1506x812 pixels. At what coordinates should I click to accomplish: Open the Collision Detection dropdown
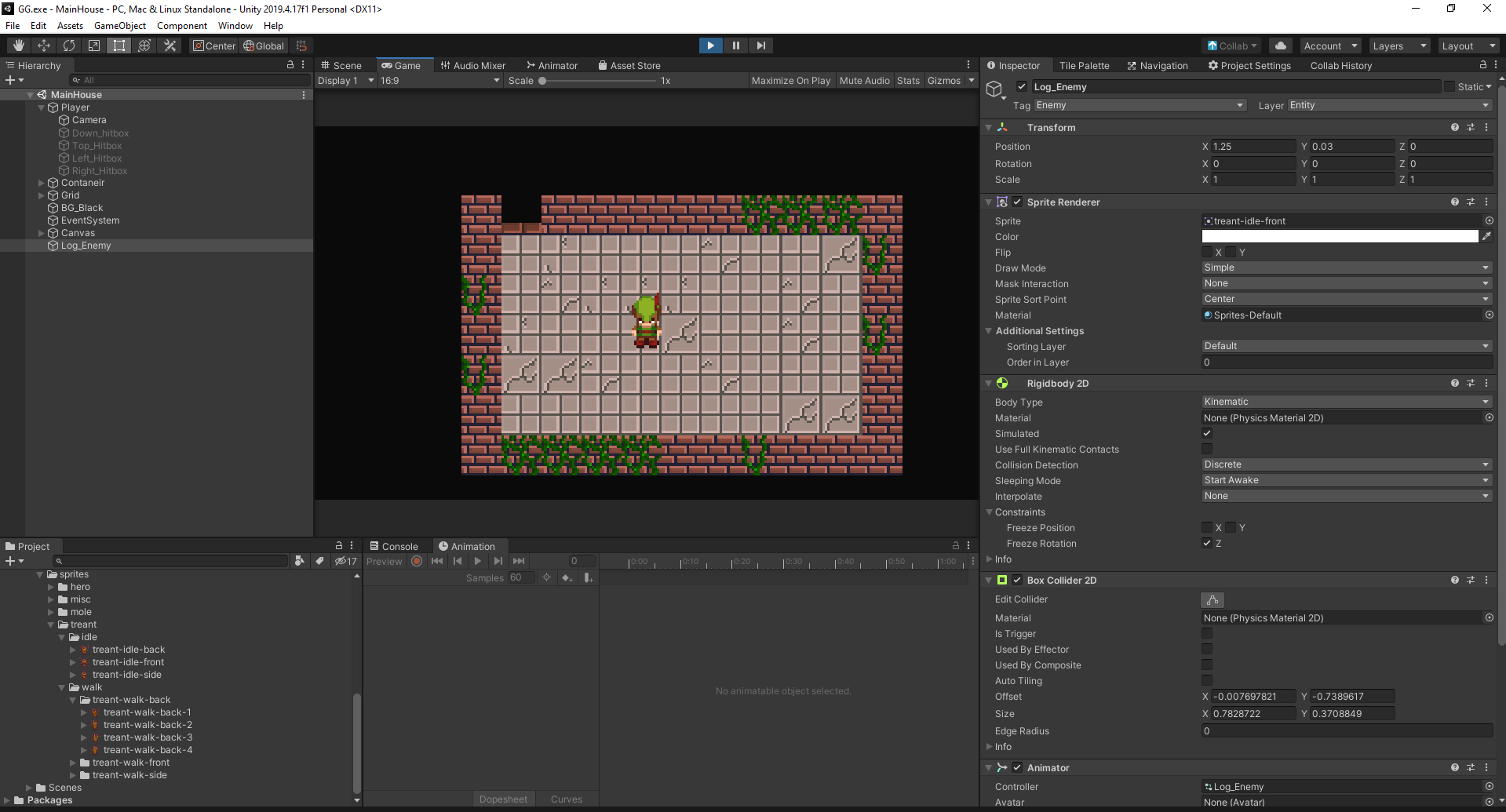point(1347,464)
